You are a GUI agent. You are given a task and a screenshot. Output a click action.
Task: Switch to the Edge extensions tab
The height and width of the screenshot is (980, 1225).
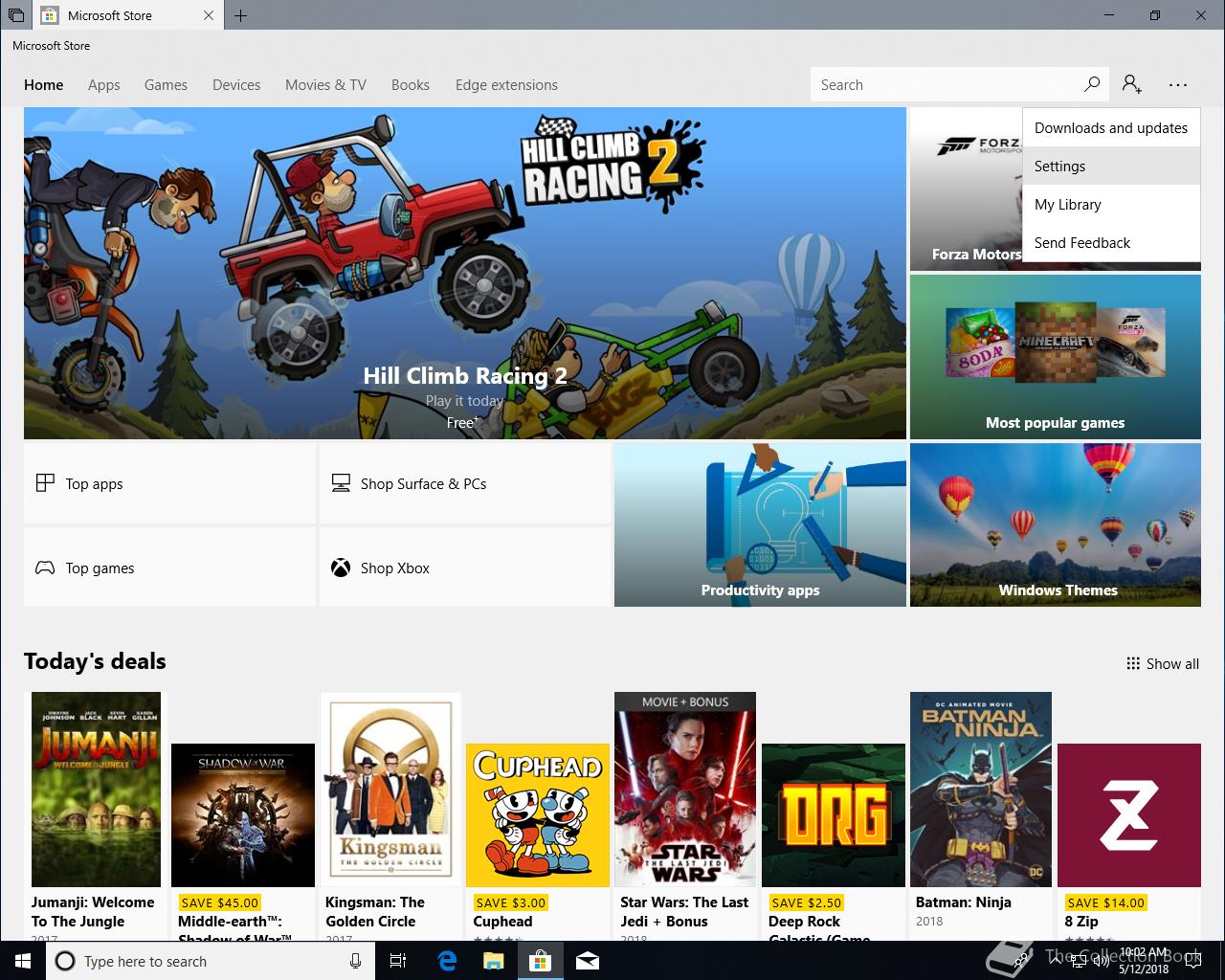point(506,84)
